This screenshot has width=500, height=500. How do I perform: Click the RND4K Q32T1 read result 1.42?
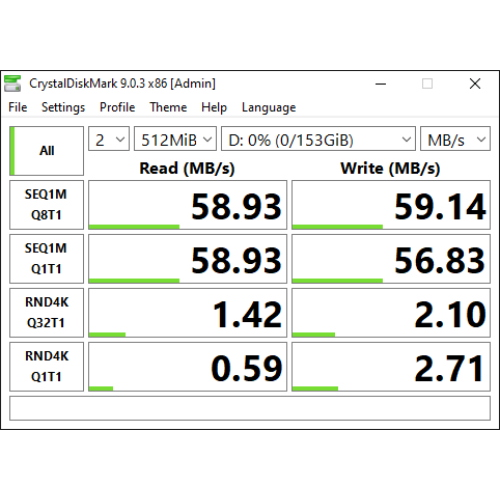(x=188, y=313)
